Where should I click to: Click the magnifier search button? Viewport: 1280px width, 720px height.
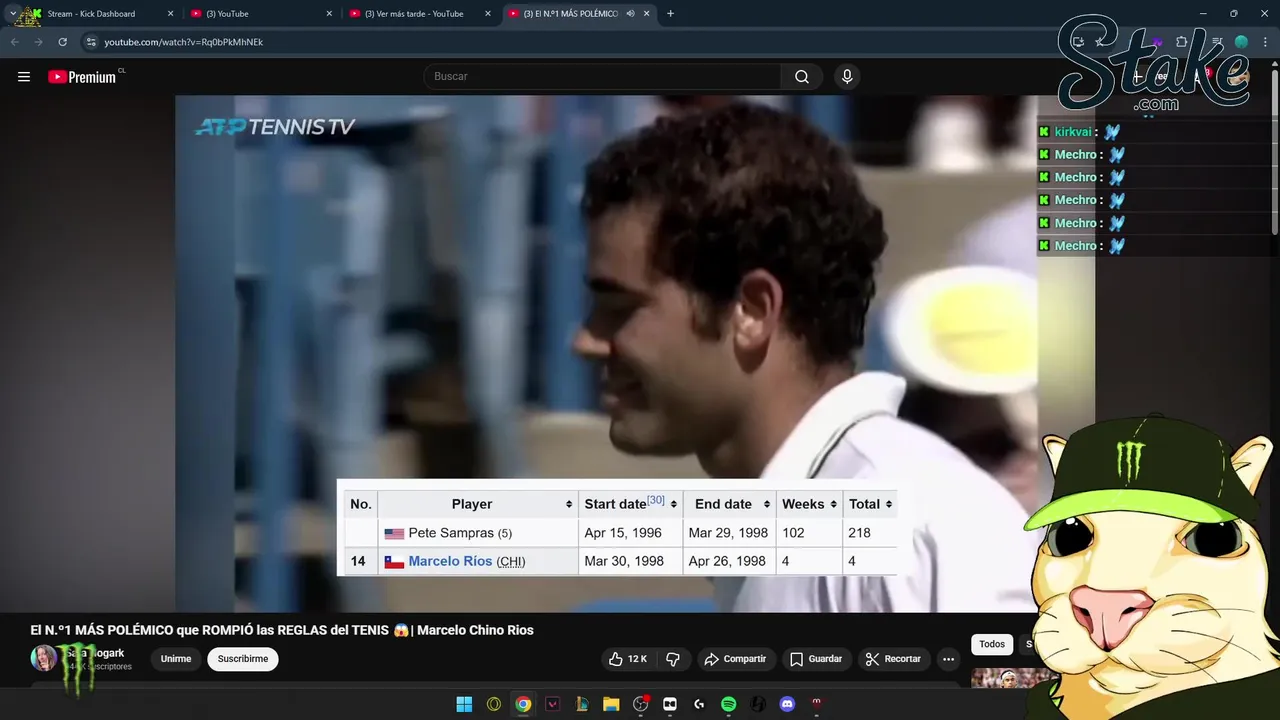click(x=802, y=77)
